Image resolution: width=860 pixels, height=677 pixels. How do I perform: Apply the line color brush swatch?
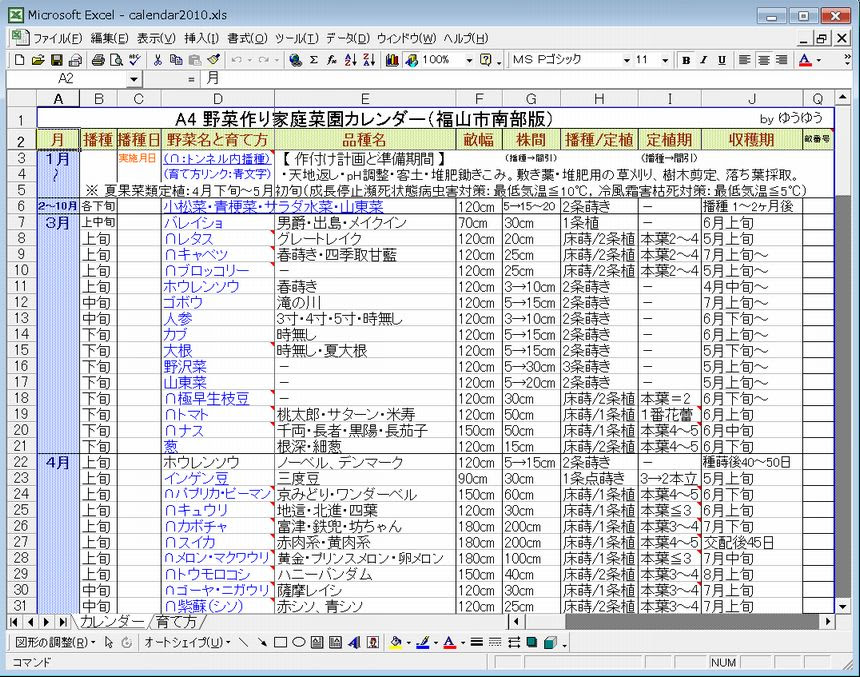[422, 642]
